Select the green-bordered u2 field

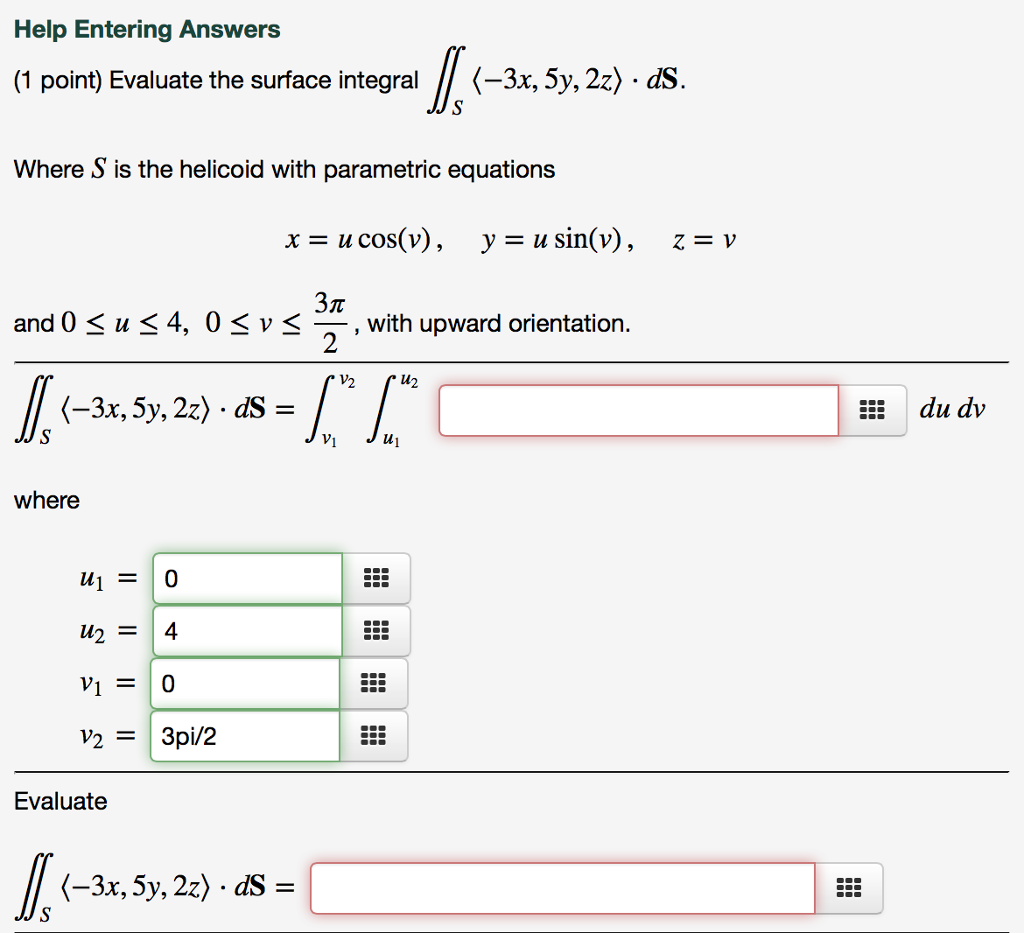(245, 630)
